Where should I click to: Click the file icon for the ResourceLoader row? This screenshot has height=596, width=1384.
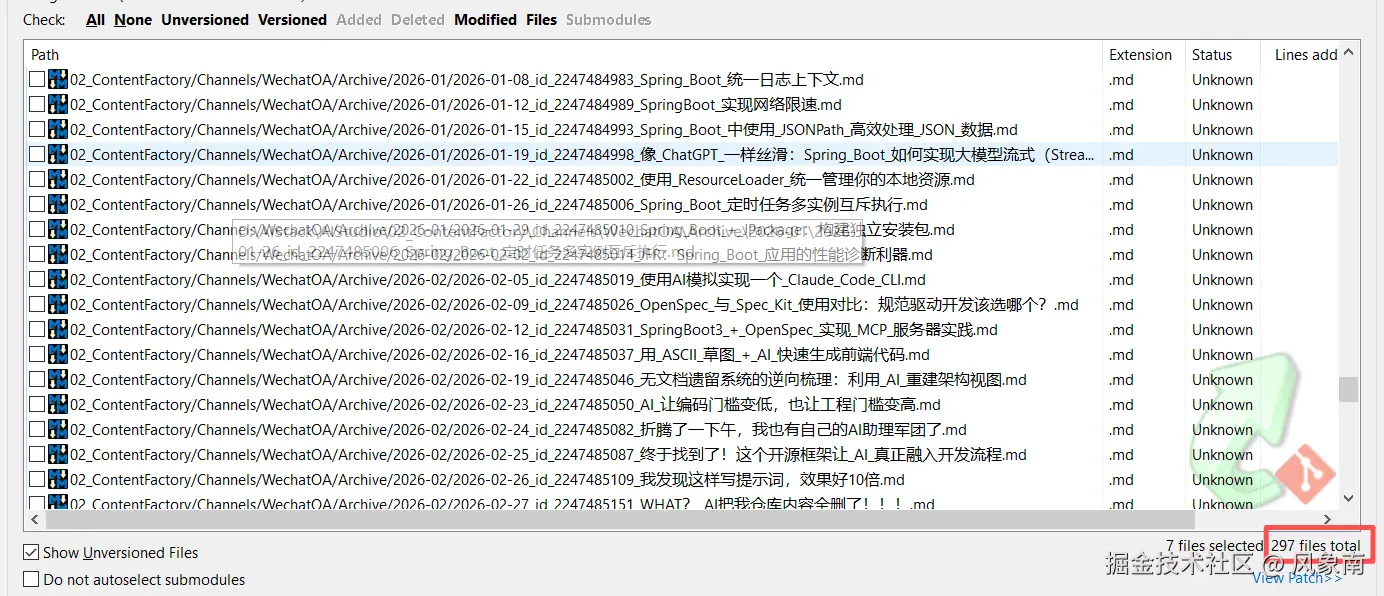[58, 180]
